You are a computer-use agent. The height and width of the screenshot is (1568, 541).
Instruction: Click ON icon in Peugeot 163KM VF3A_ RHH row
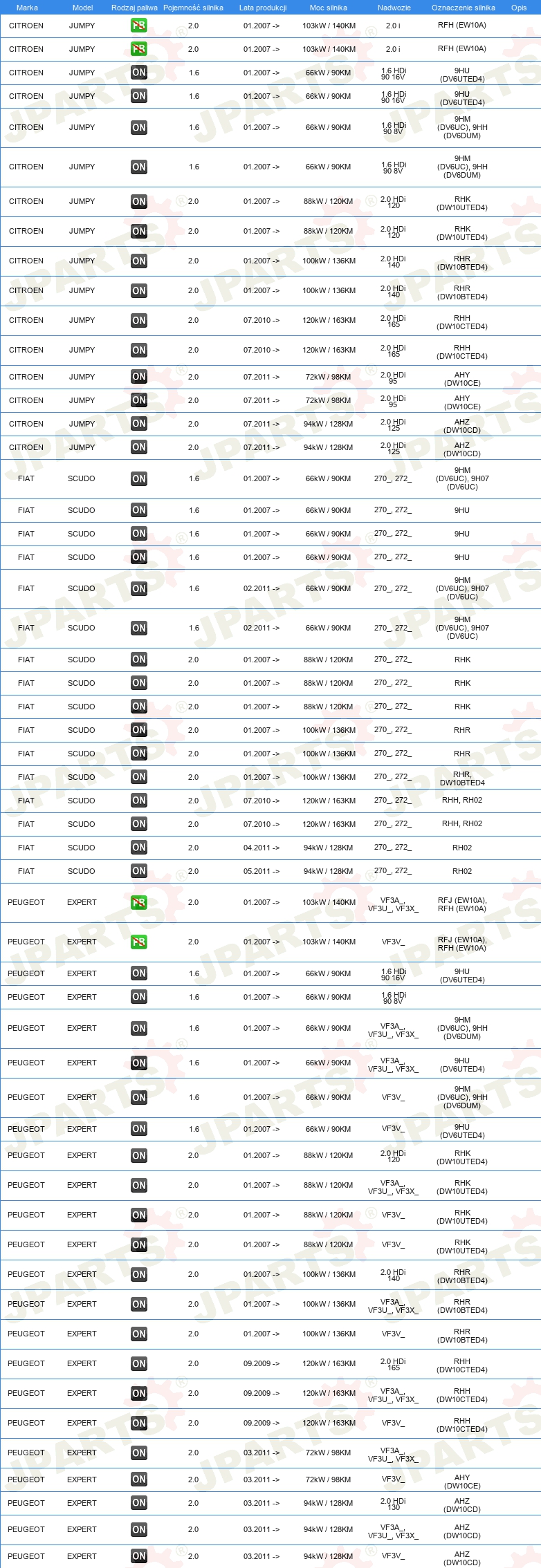(139, 1393)
